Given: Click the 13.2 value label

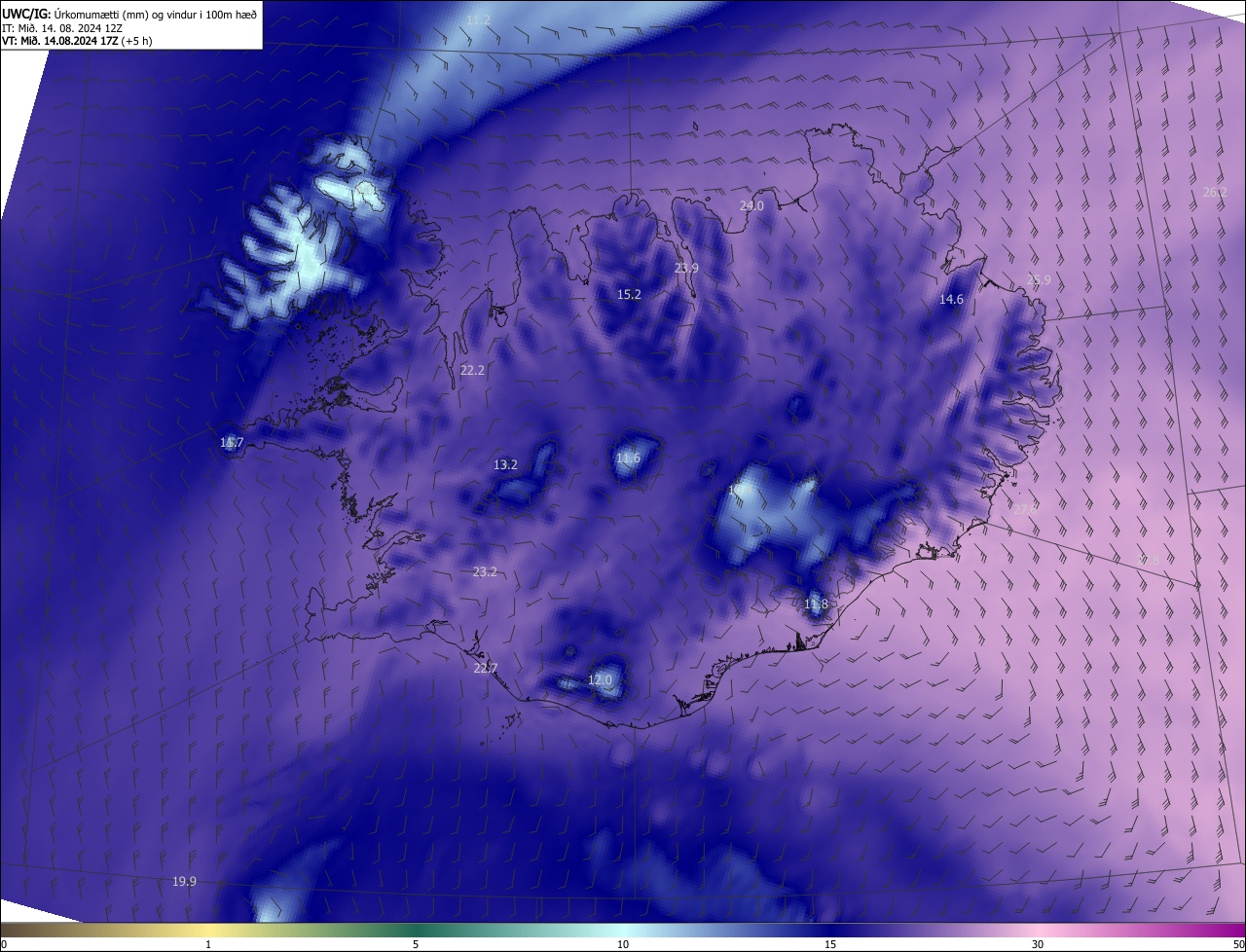Looking at the screenshot, I should pyautogui.click(x=505, y=464).
